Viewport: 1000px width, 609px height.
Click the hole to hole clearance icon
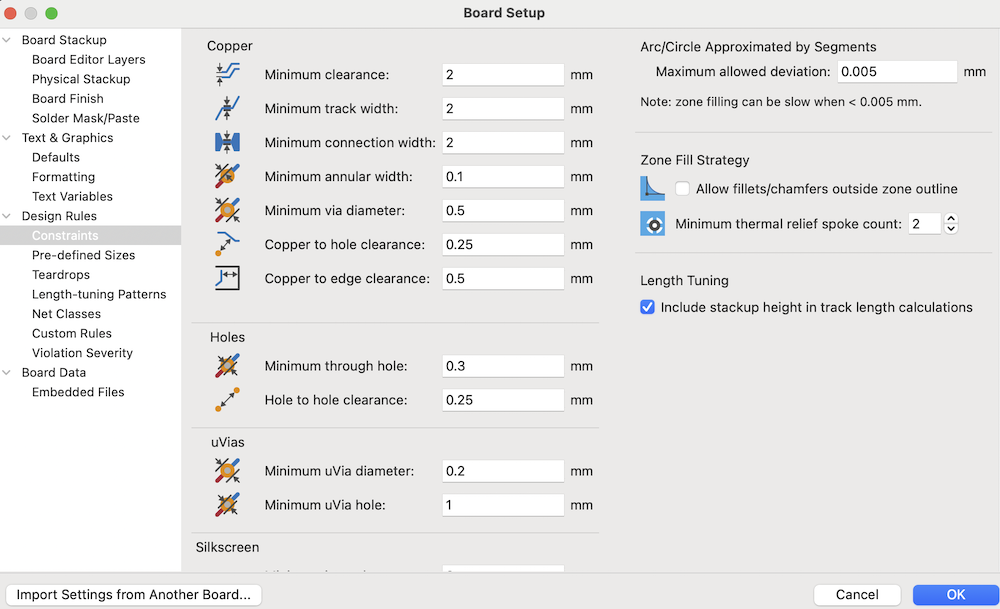point(227,400)
